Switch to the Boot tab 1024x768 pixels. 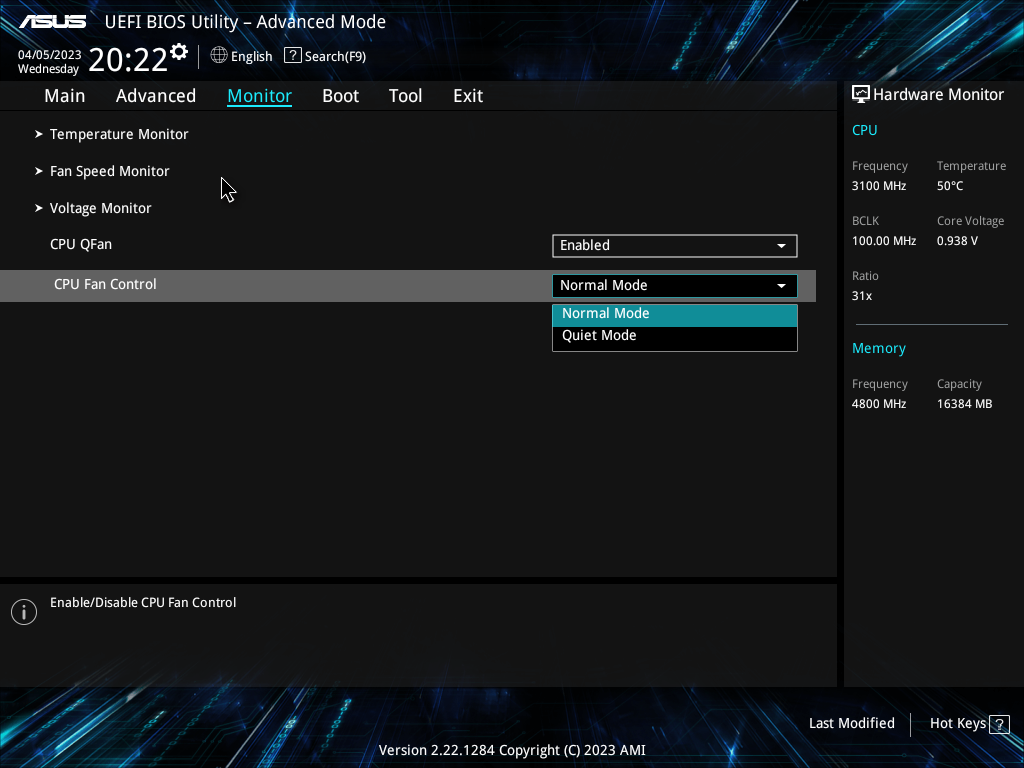(340, 95)
